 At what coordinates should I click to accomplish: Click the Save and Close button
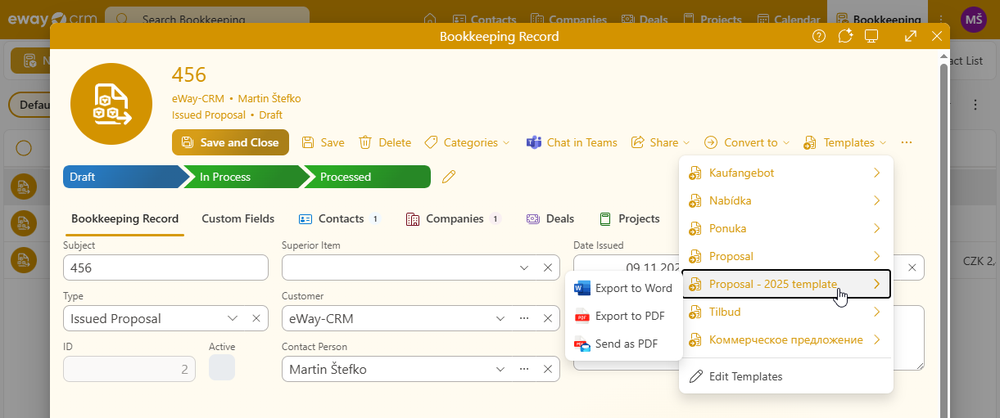[x=230, y=143]
